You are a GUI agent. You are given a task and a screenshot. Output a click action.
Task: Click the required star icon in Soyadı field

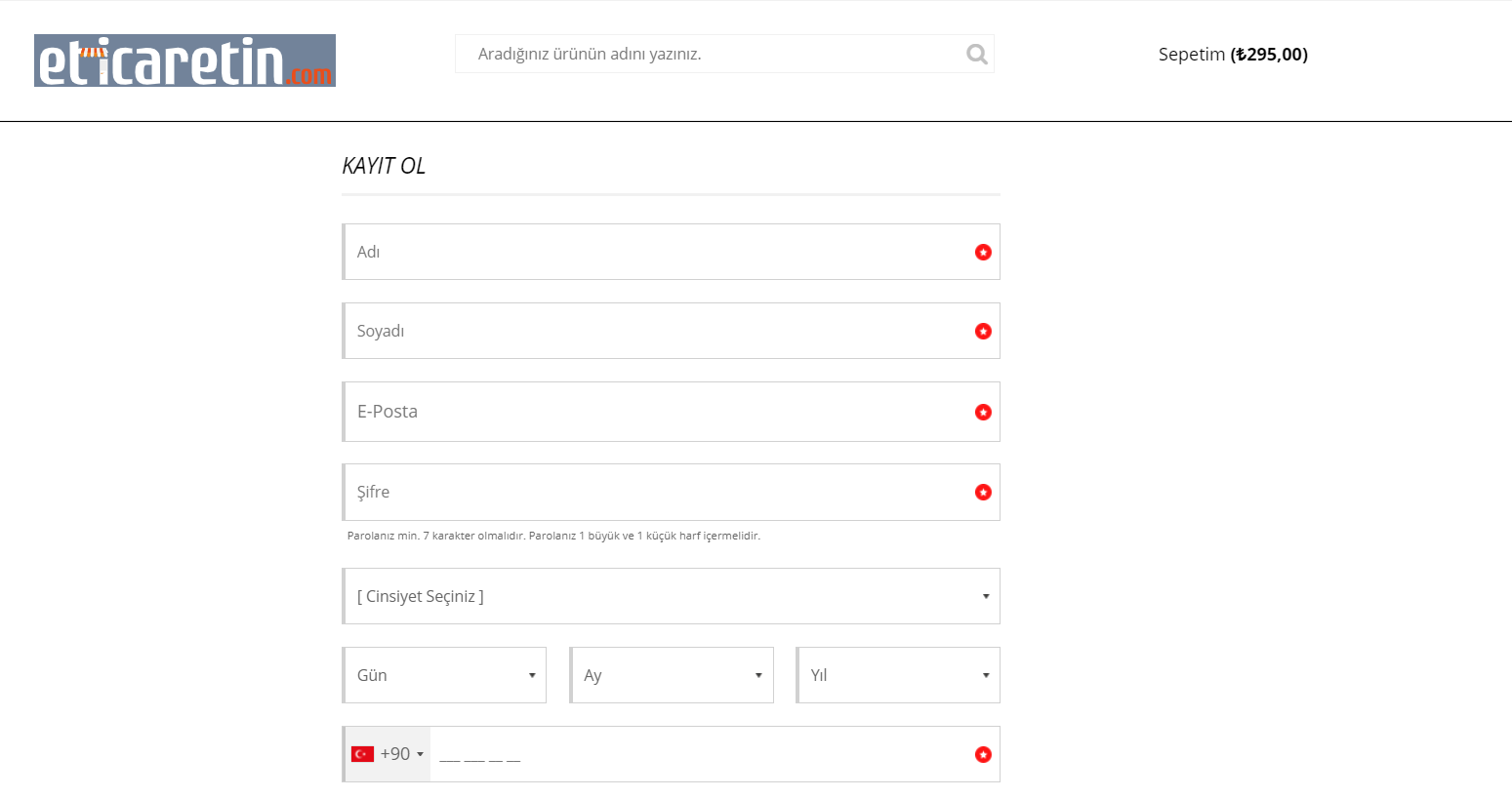click(x=983, y=331)
